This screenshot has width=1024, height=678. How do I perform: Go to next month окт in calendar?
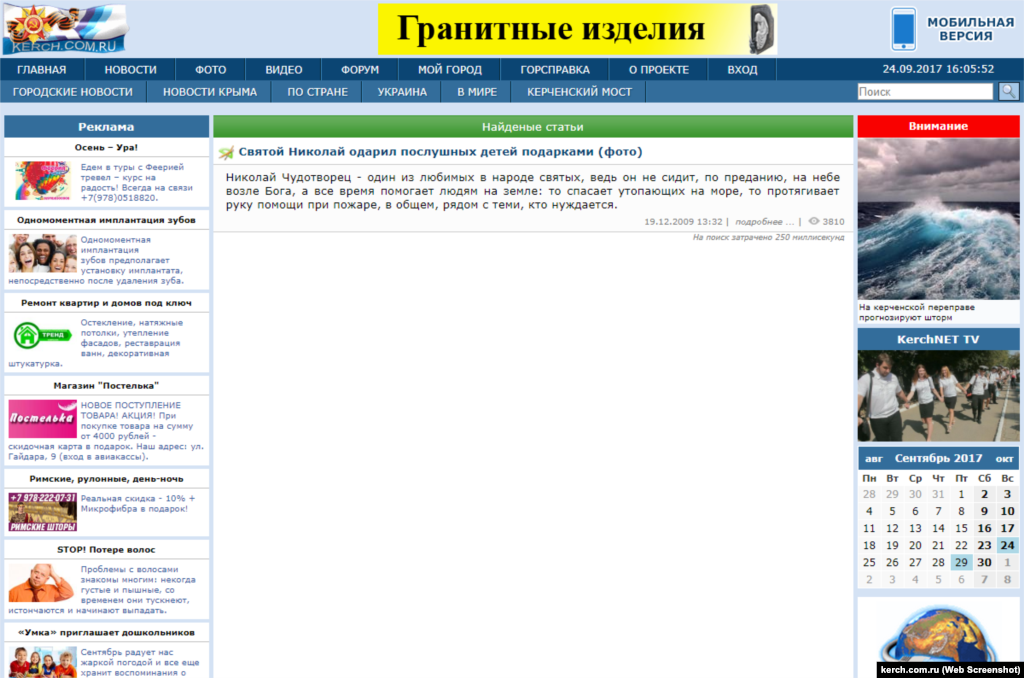(x=1005, y=458)
